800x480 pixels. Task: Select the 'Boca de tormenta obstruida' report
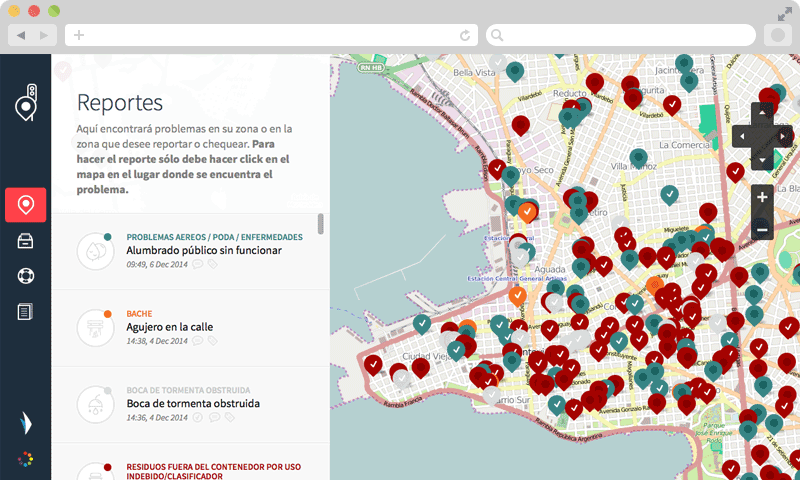point(193,404)
